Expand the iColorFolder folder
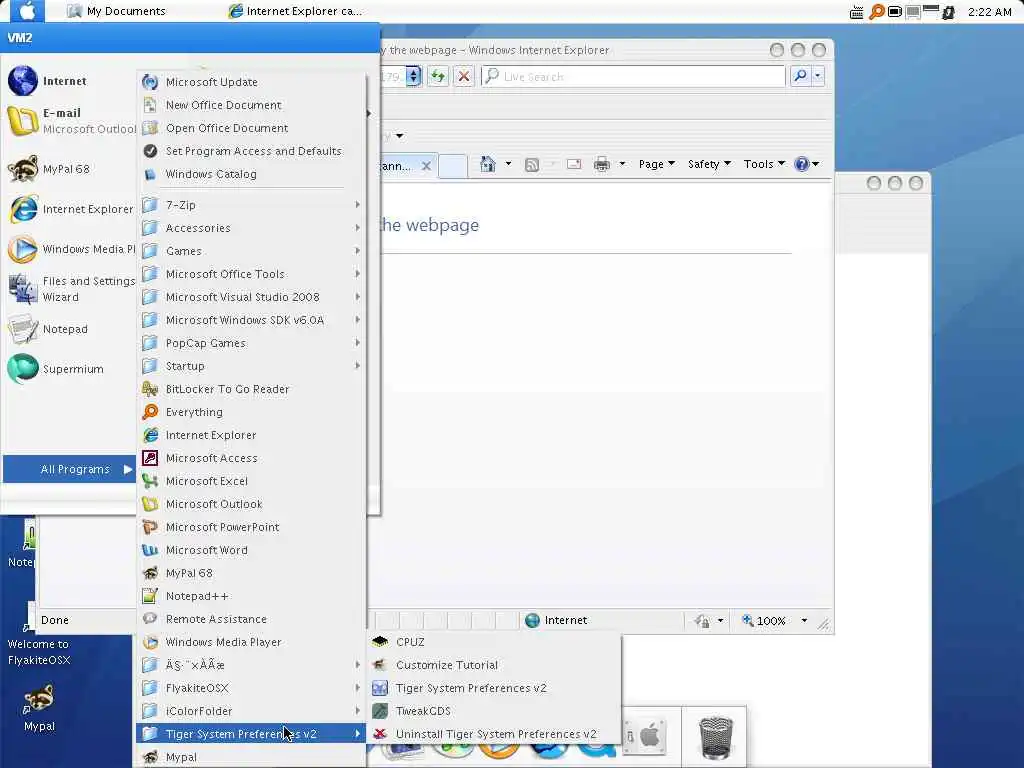This screenshot has width=1024, height=768. [x=251, y=711]
